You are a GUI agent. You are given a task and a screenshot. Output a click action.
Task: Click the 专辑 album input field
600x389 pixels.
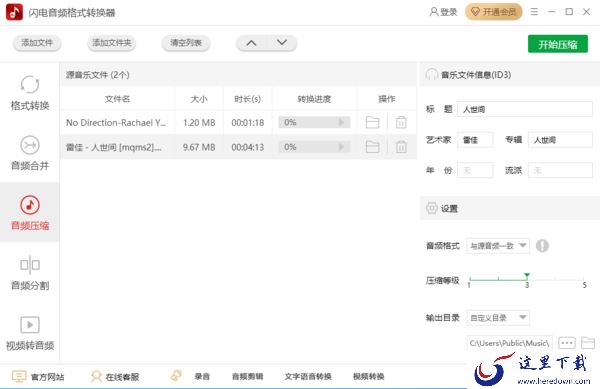click(560, 140)
